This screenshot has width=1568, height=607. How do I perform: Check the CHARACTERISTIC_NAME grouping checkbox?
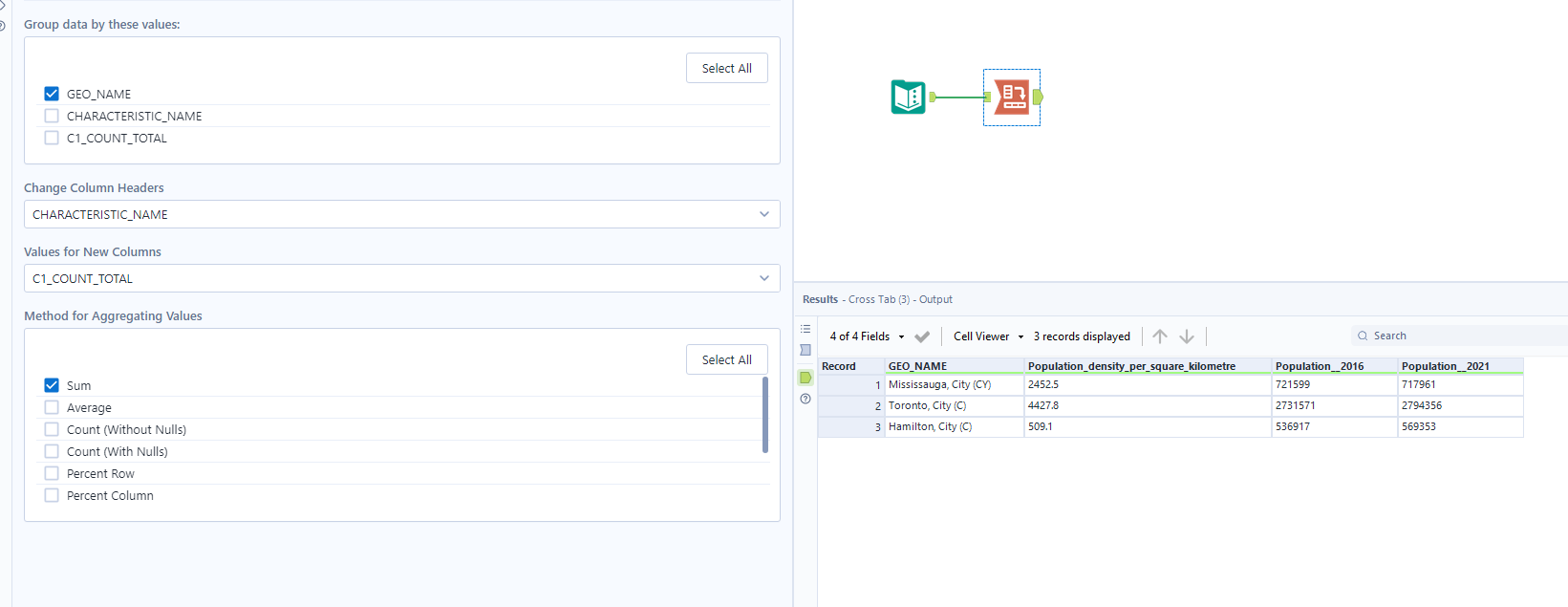52,116
